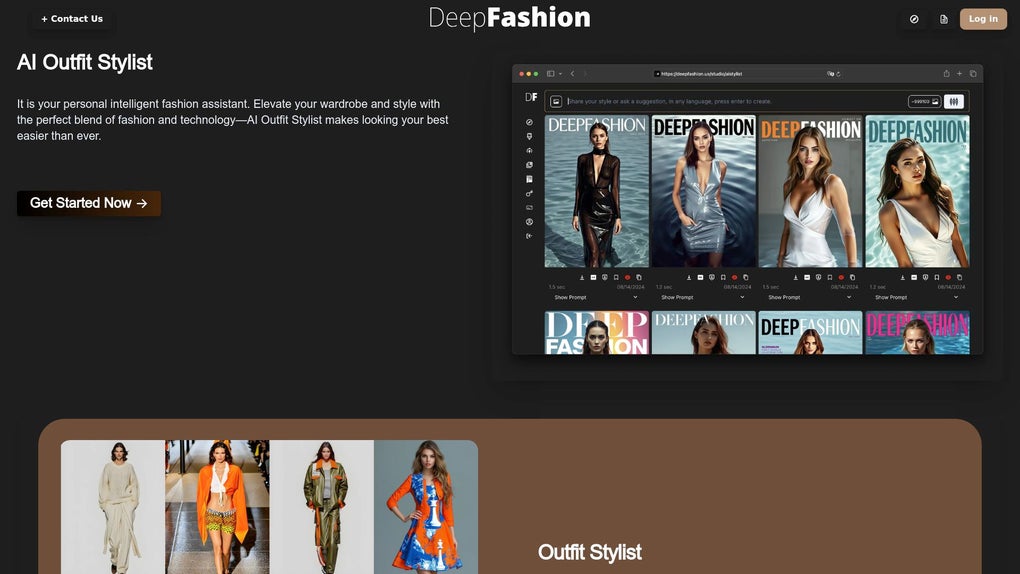Open the studio app preview screenshot
Screen dimensions: 1020x574
coord(747,209)
